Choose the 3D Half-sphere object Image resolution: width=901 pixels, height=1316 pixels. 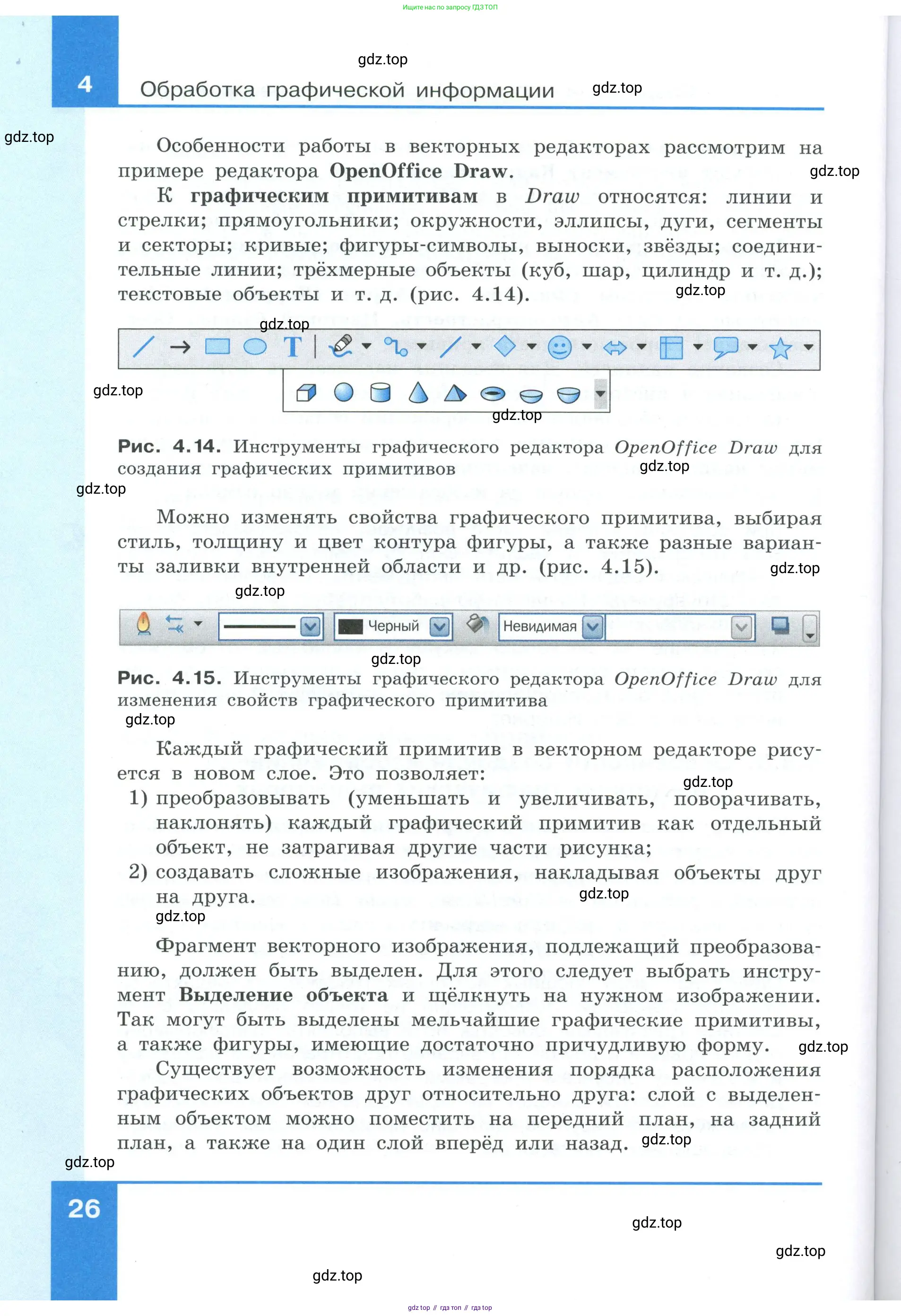tap(568, 394)
